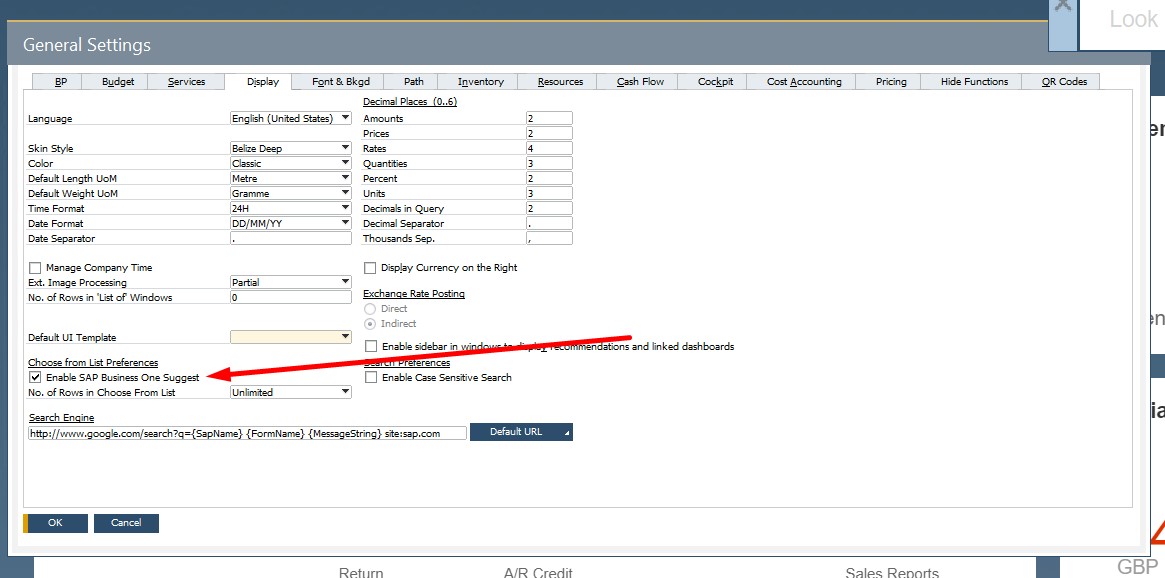This screenshot has width=1165, height=578.
Task: Change Time Format using its dropdown
Action: [344, 208]
